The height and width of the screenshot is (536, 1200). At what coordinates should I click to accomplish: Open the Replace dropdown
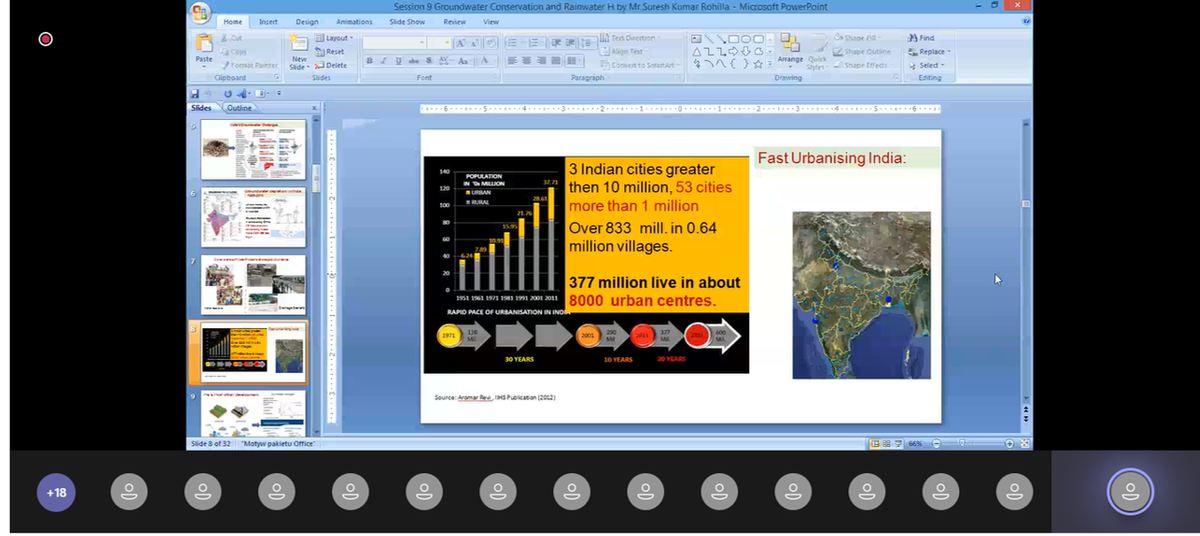pyautogui.click(x=929, y=52)
